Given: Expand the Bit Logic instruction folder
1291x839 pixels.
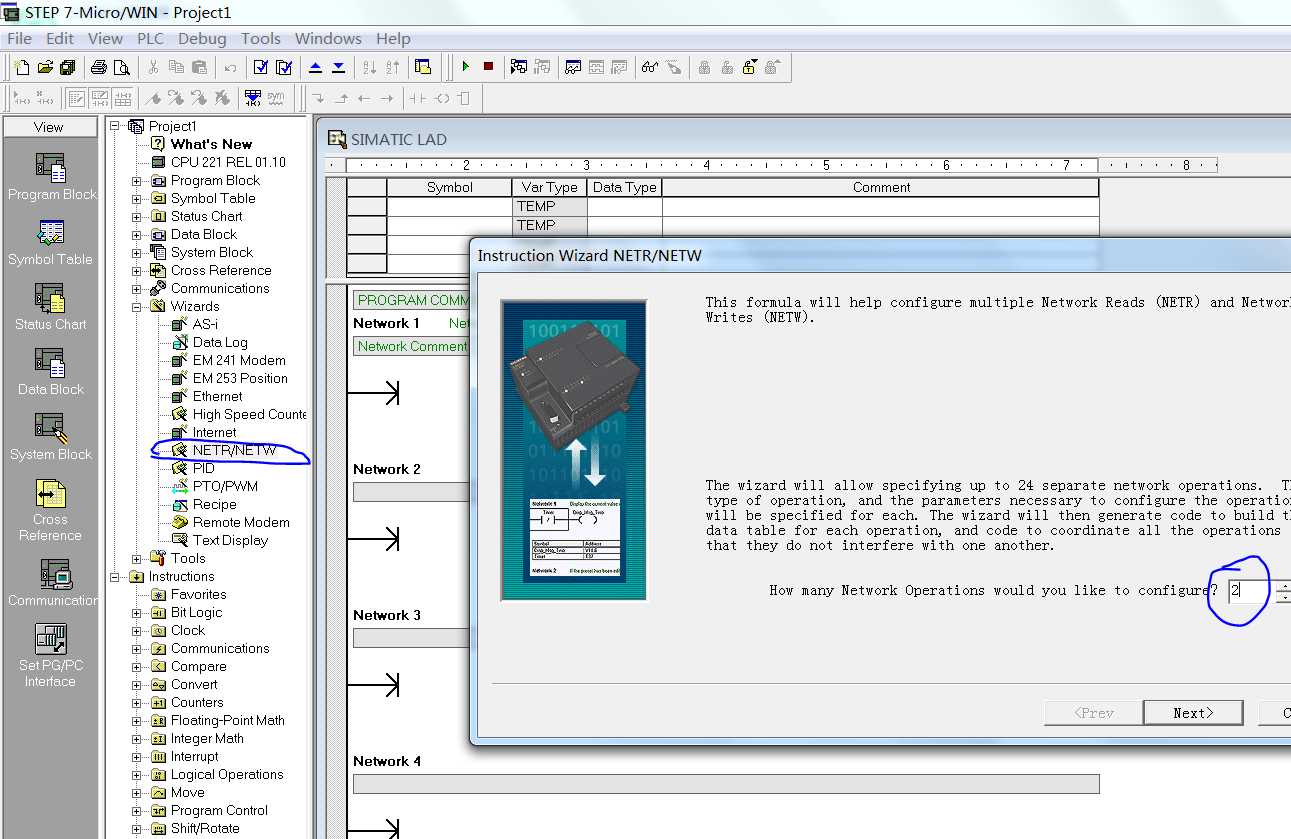Looking at the screenshot, I should tap(137, 613).
